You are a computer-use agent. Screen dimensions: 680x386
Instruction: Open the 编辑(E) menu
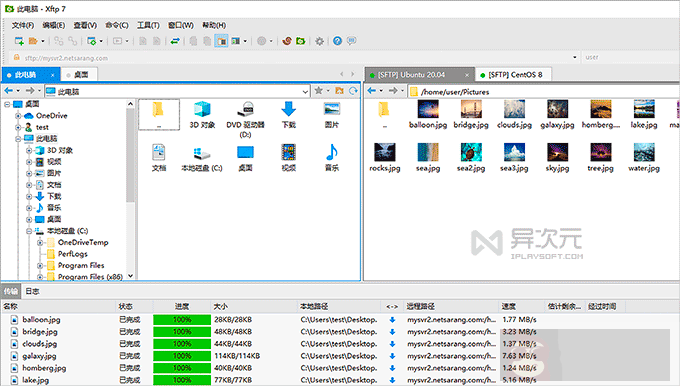pos(53,25)
